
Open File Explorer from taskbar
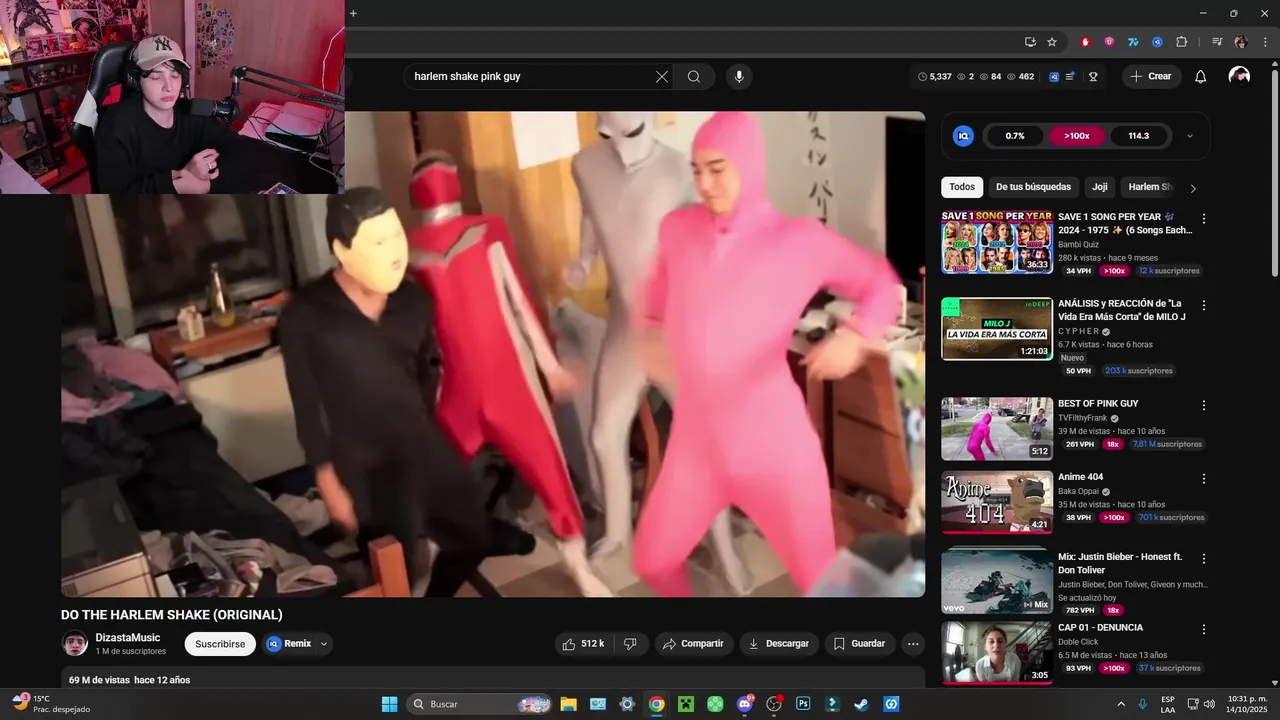pyautogui.click(x=568, y=704)
